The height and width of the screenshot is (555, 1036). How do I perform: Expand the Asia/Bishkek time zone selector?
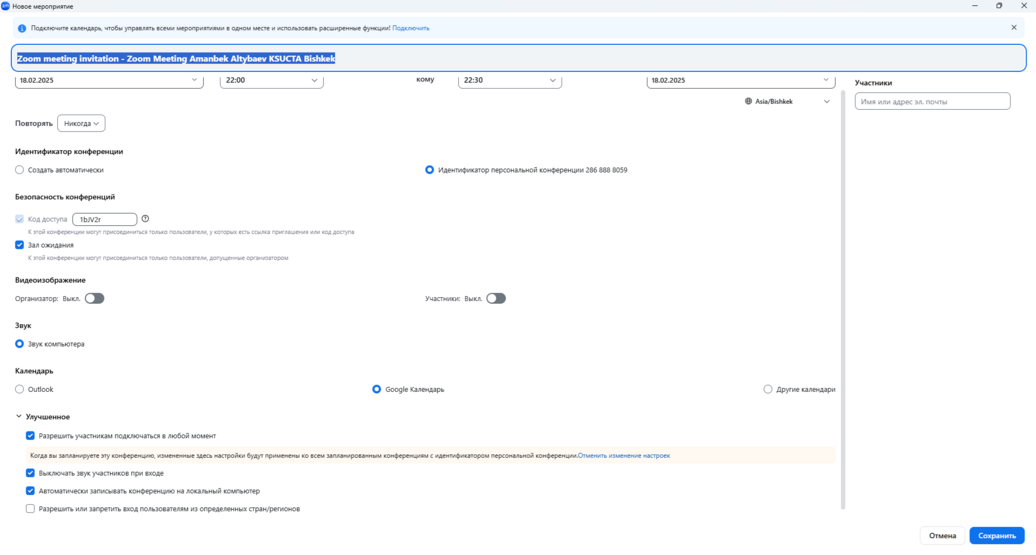pyautogui.click(x=789, y=101)
